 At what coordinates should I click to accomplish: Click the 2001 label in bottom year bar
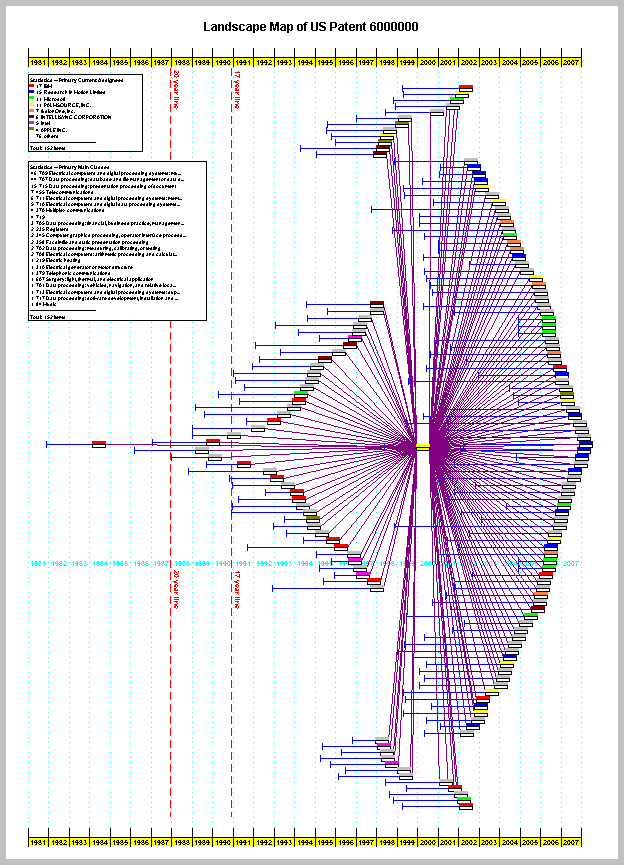[449, 842]
